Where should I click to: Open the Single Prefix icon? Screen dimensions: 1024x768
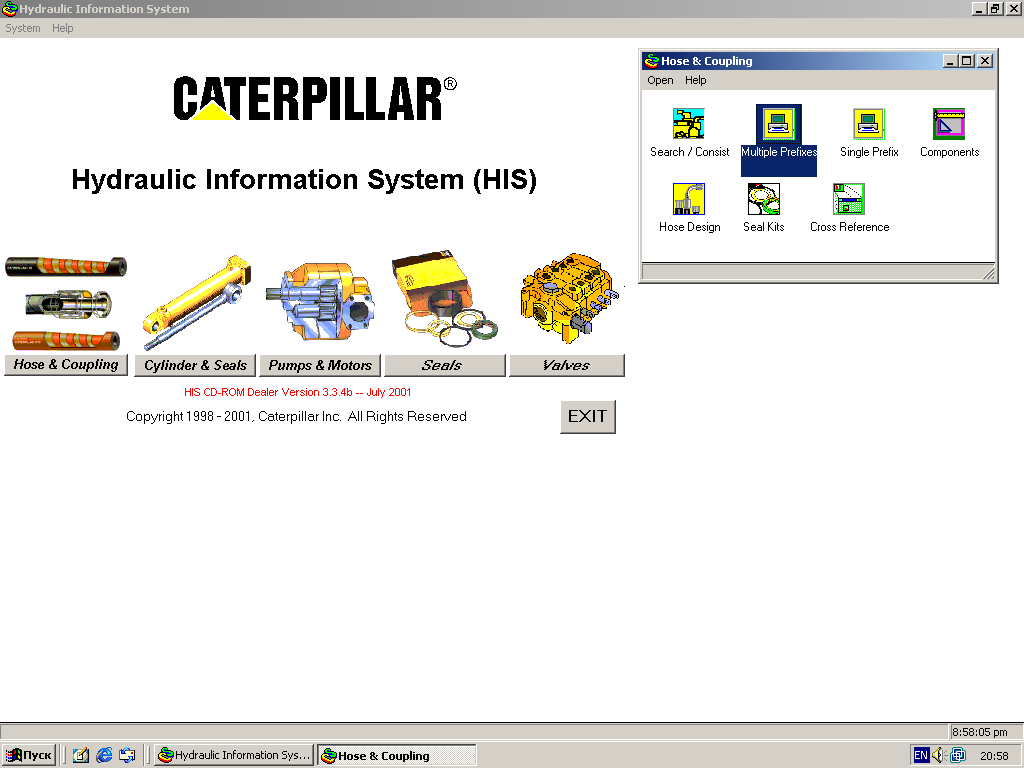[868, 125]
